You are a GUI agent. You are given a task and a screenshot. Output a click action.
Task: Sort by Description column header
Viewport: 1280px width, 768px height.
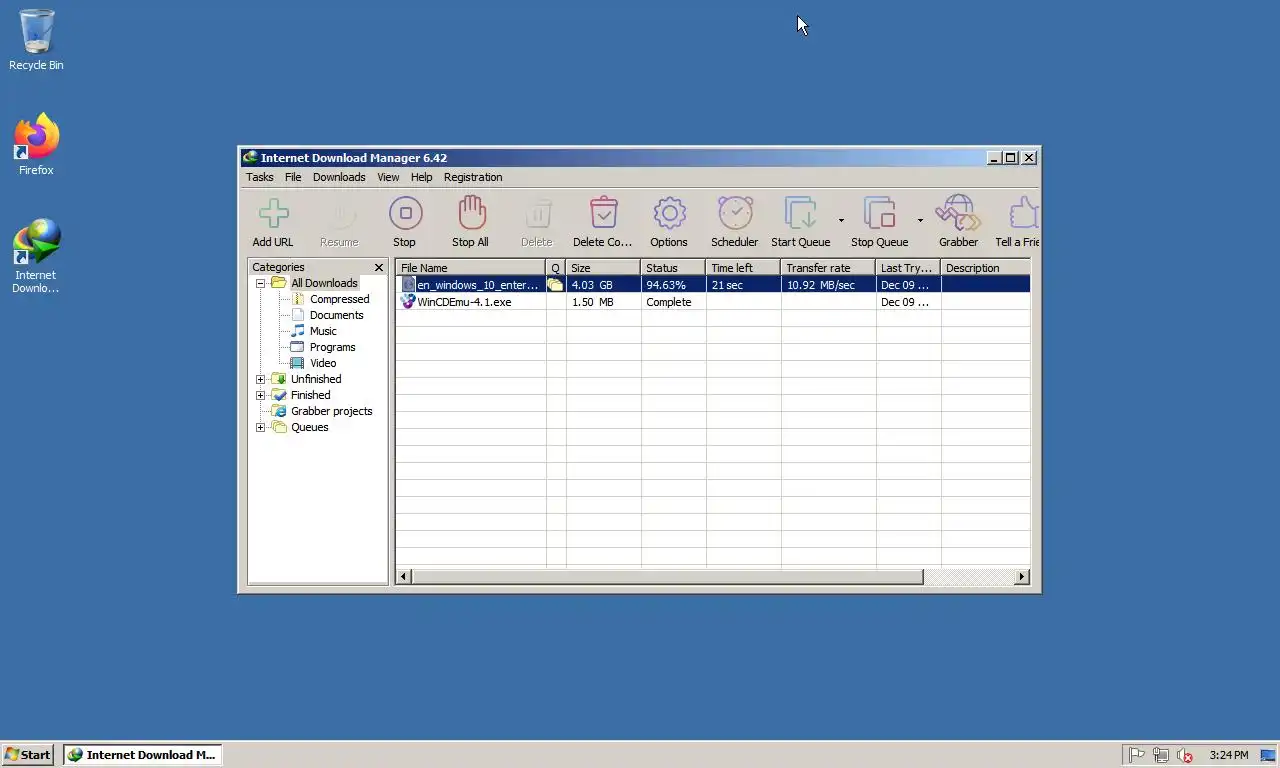[985, 268]
